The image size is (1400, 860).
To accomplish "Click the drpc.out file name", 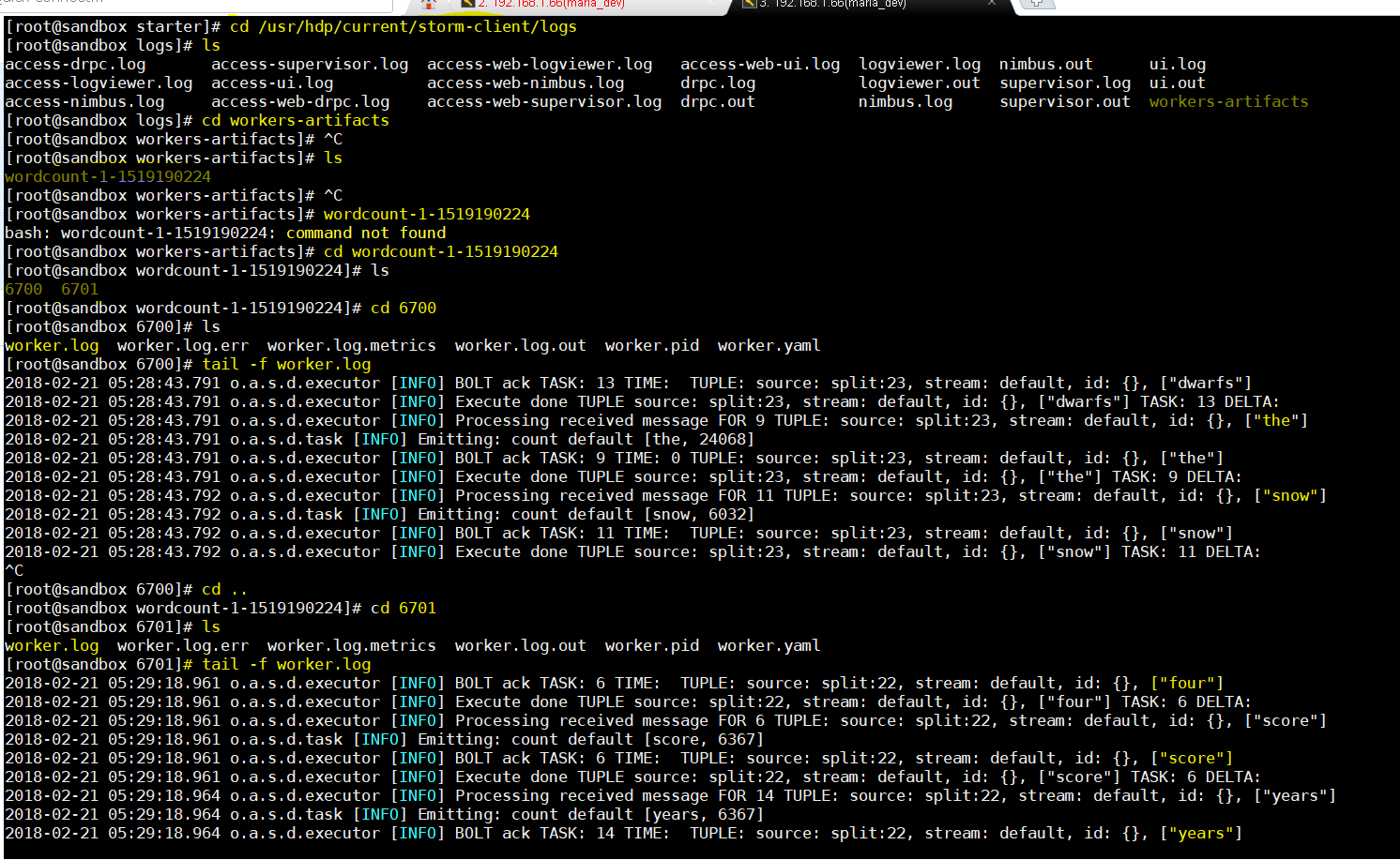I will [718, 102].
